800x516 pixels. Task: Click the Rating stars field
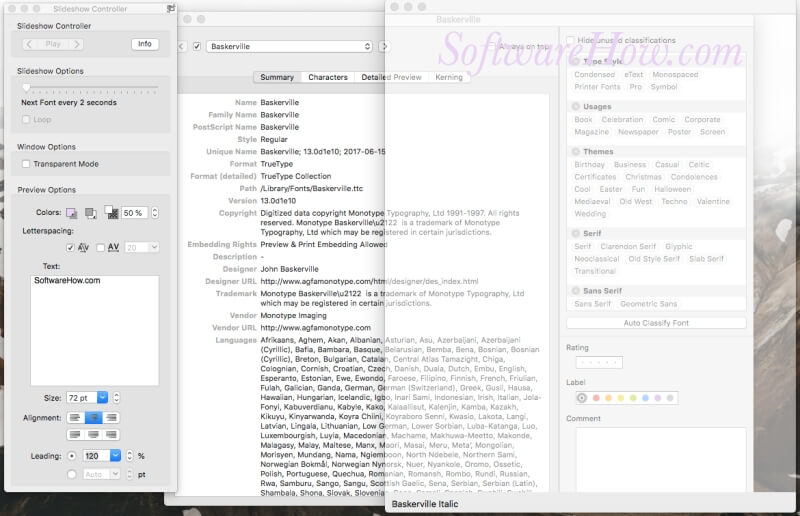pyautogui.click(x=599, y=362)
